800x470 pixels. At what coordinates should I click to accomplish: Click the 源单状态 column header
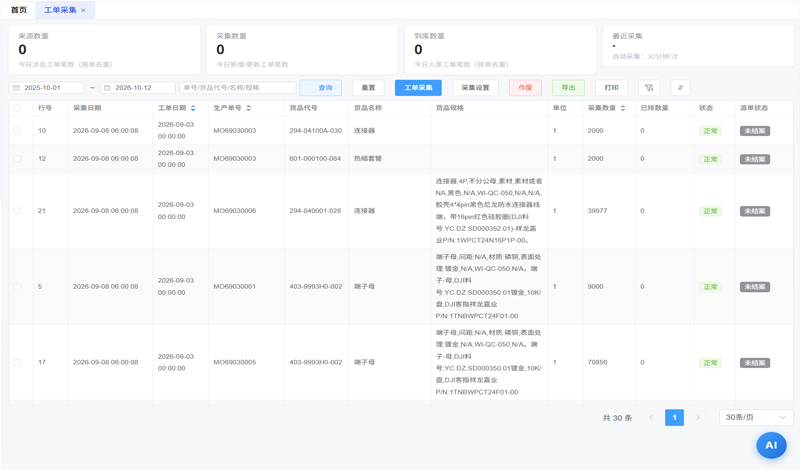754,108
